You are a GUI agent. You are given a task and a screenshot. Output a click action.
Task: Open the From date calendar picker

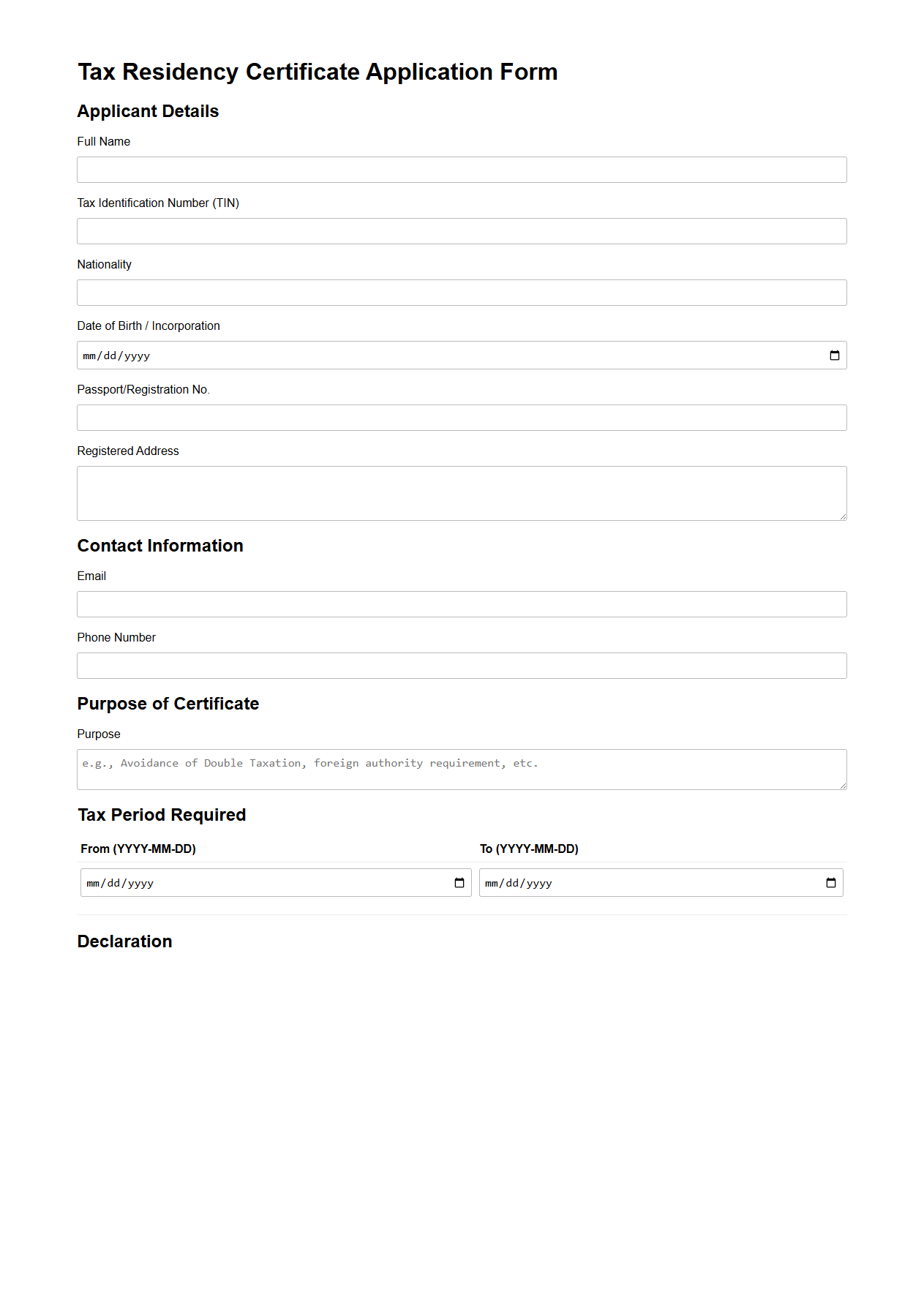click(x=459, y=883)
